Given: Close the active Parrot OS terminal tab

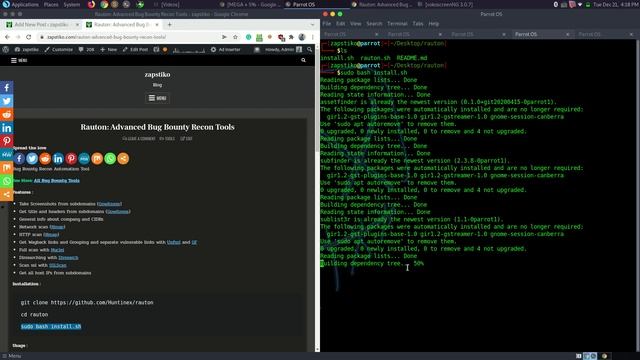Looking at the screenshot, I should click(567, 34).
